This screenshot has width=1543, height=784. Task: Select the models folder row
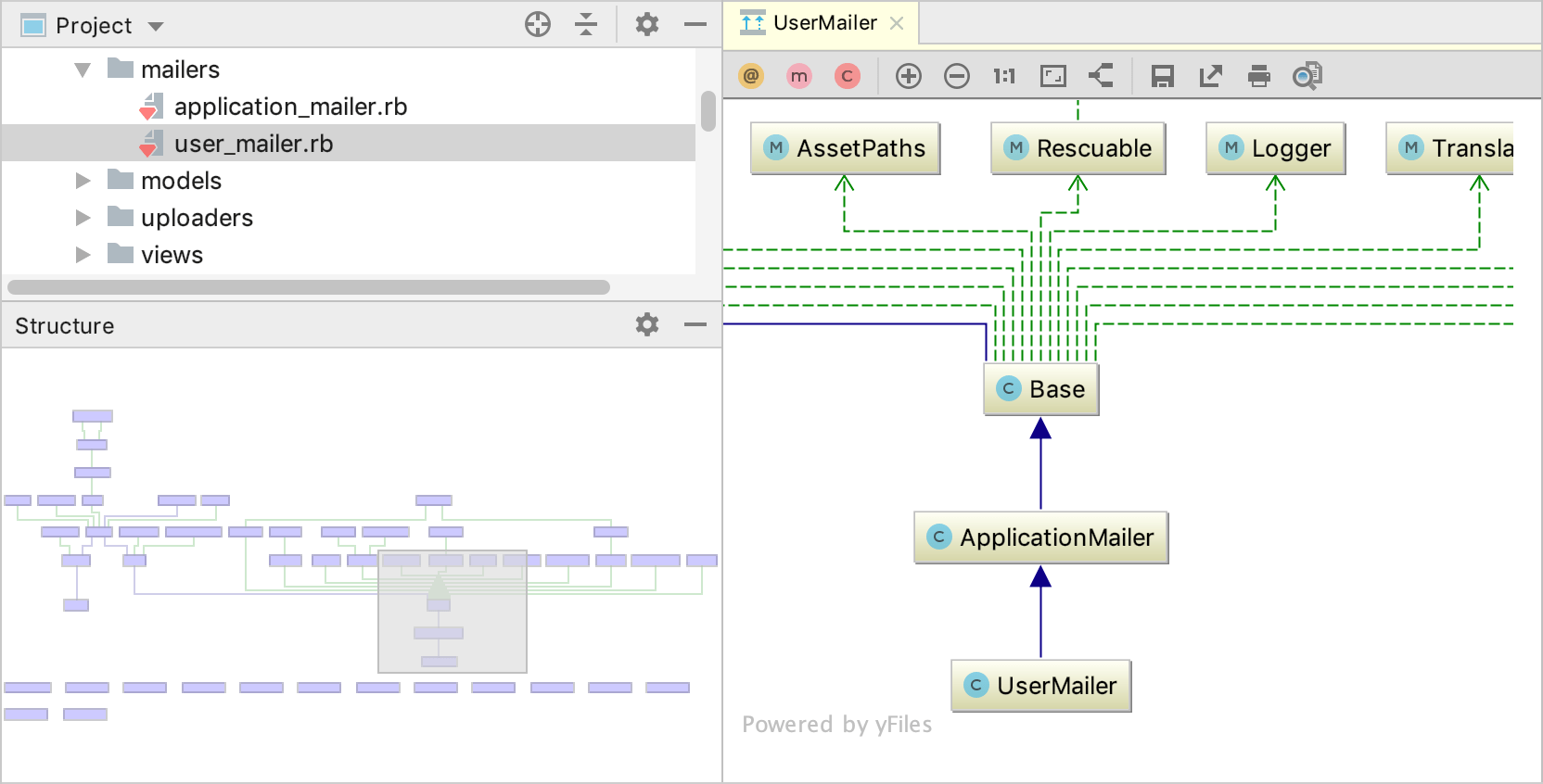coord(349,181)
